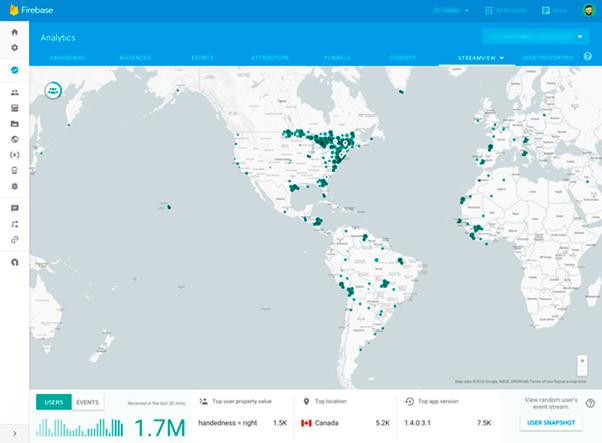
Task: Click the help question mark icon
Action: coord(587,57)
